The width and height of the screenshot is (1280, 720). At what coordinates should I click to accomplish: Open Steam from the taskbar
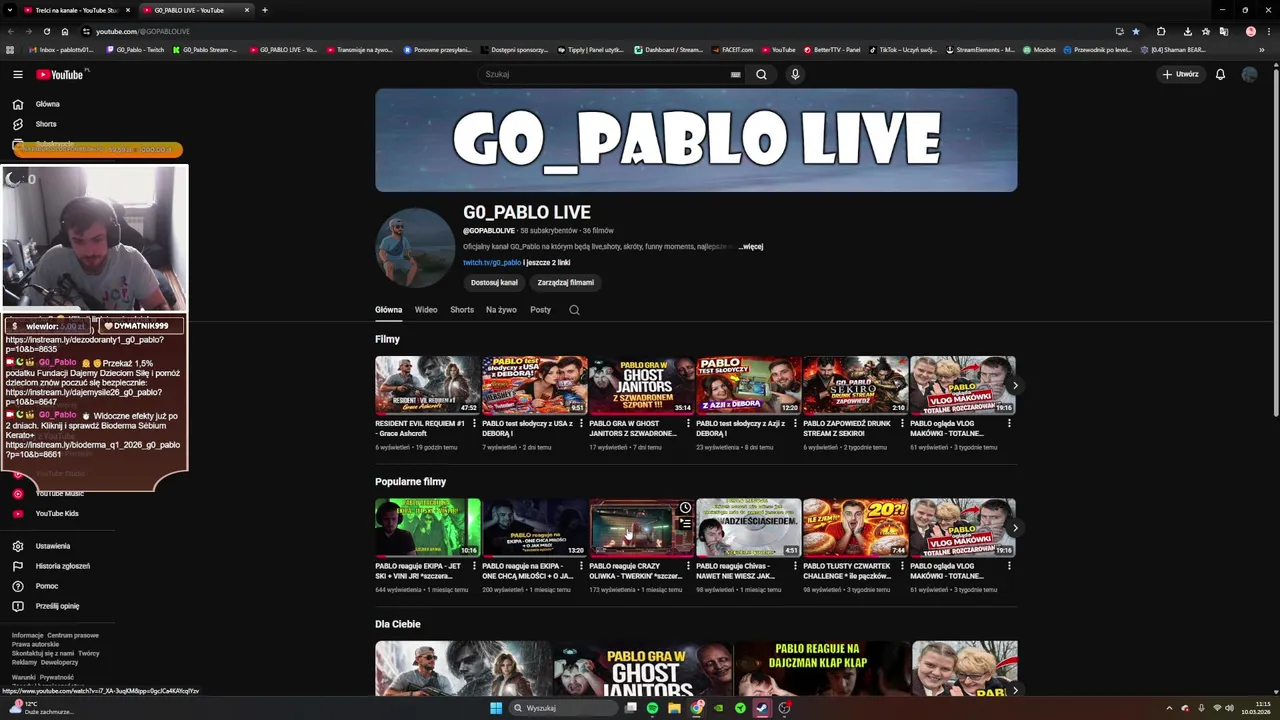point(762,708)
